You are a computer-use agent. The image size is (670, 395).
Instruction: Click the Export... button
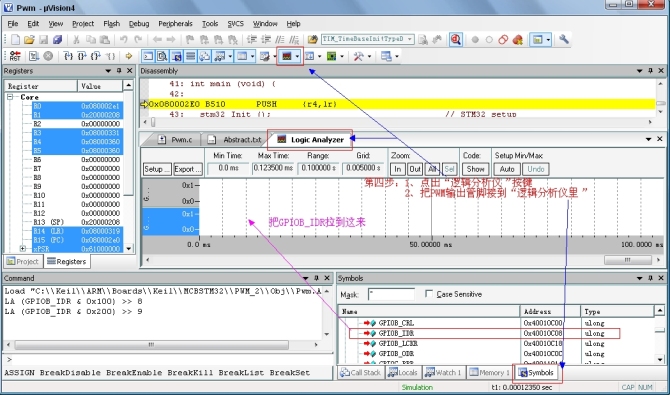[x=188, y=169]
